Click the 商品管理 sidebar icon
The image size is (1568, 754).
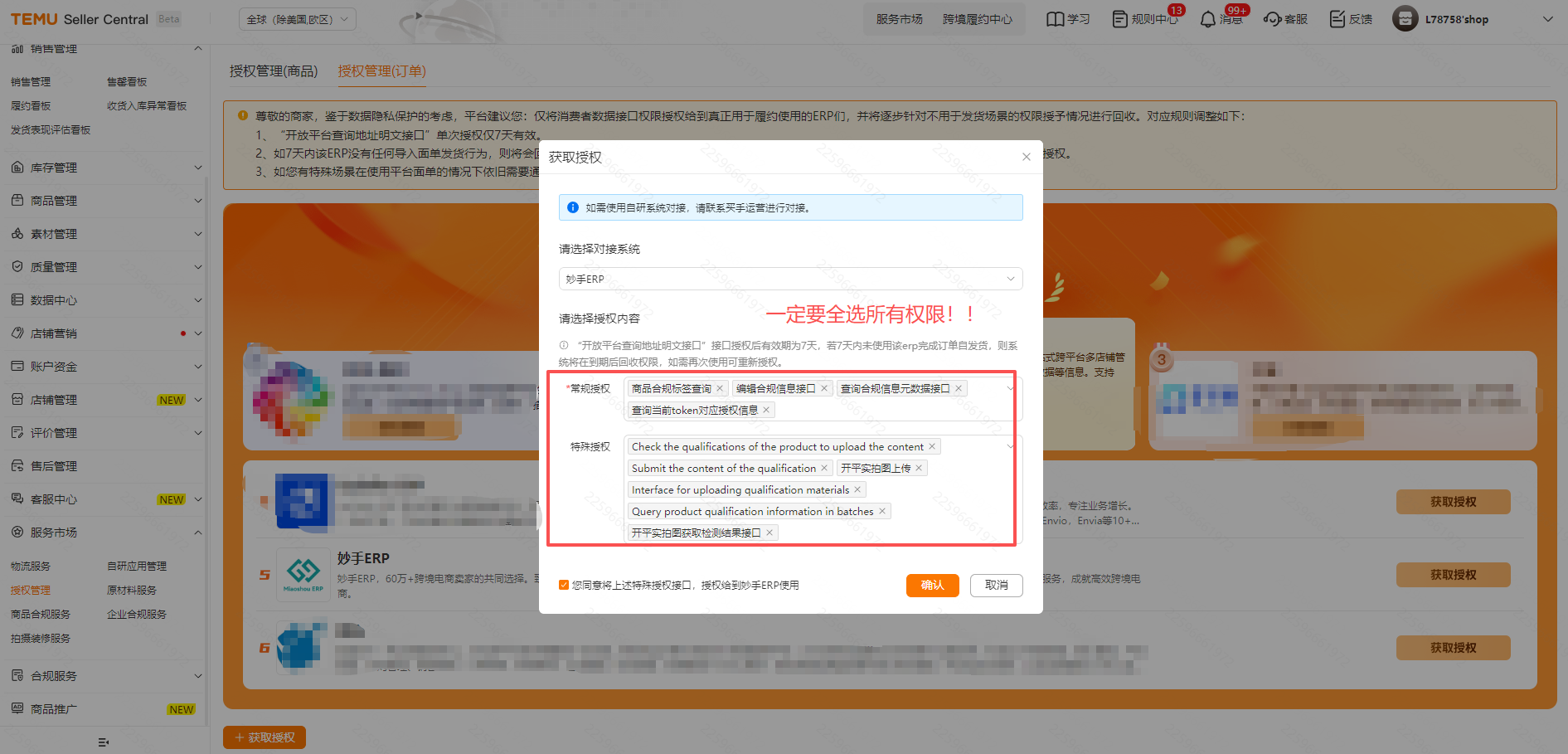[x=17, y=201]
